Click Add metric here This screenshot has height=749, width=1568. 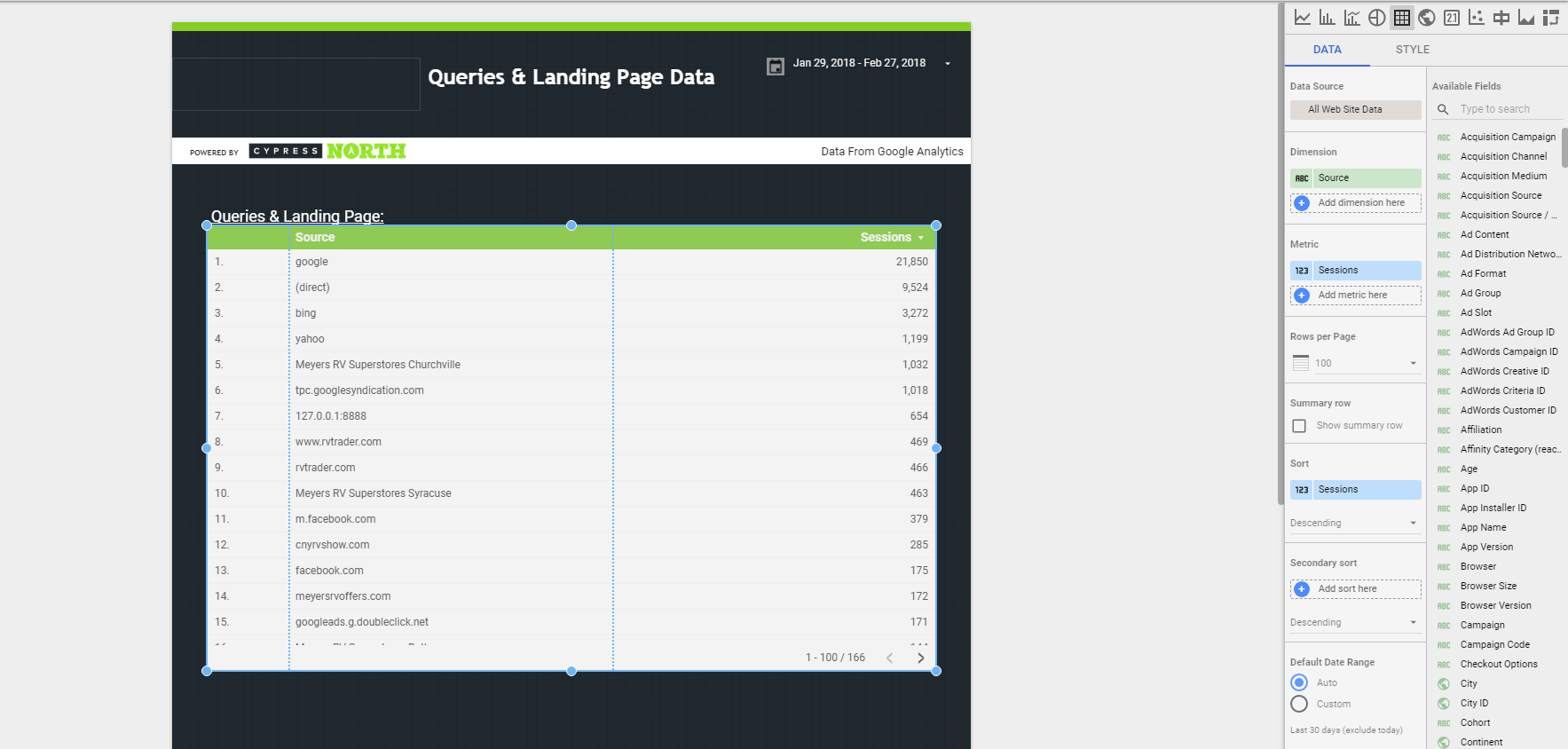(1356, 296)
